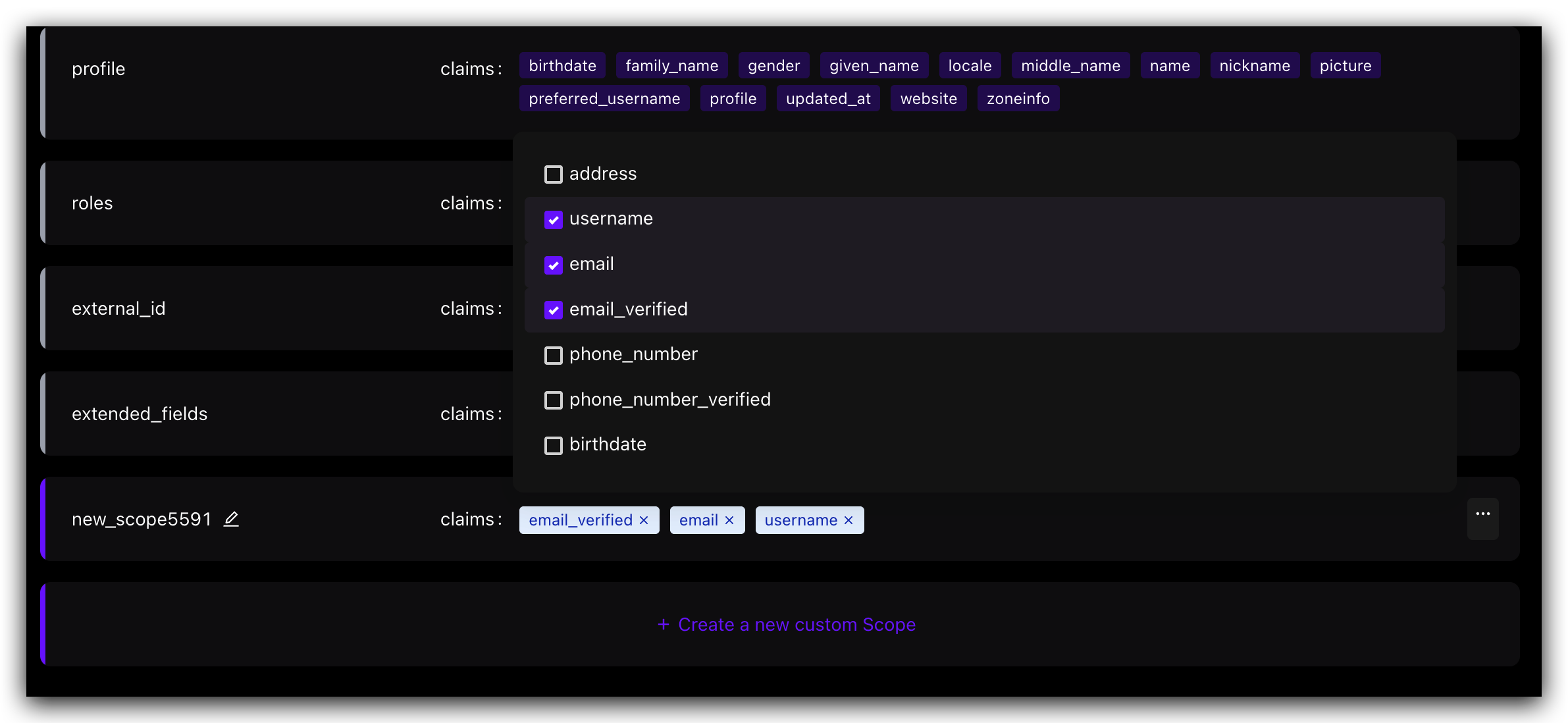
Task: Click the family_name claim tag
Action: (x=671, y=65)
